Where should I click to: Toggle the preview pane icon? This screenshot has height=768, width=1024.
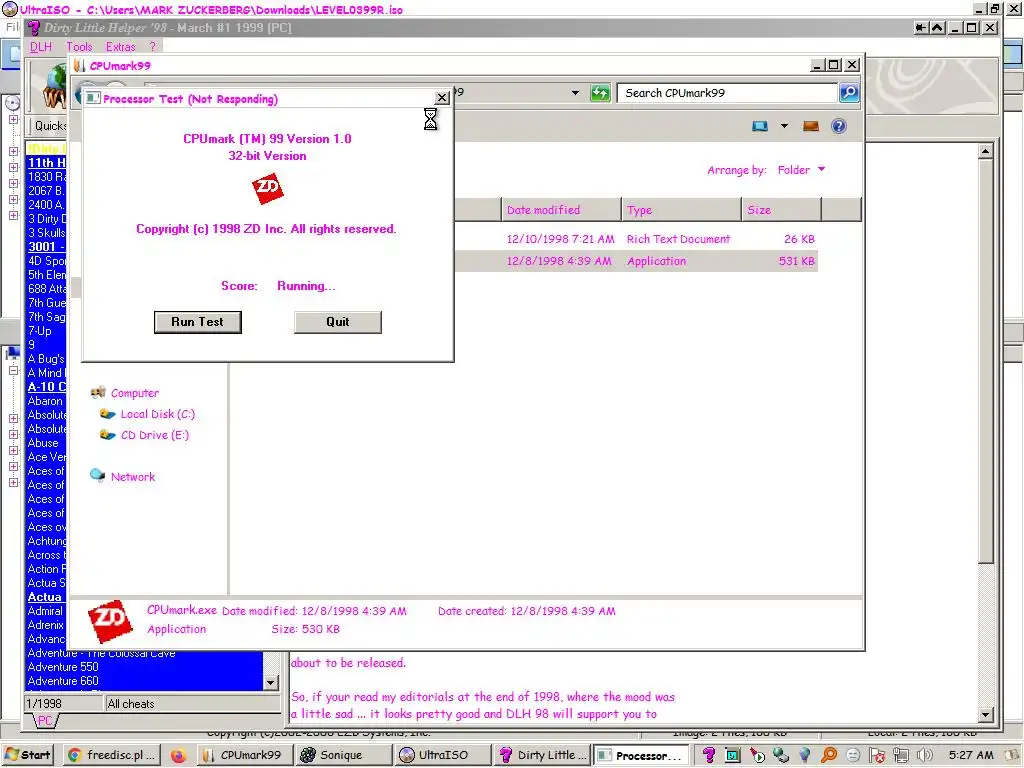click(810, 126)
